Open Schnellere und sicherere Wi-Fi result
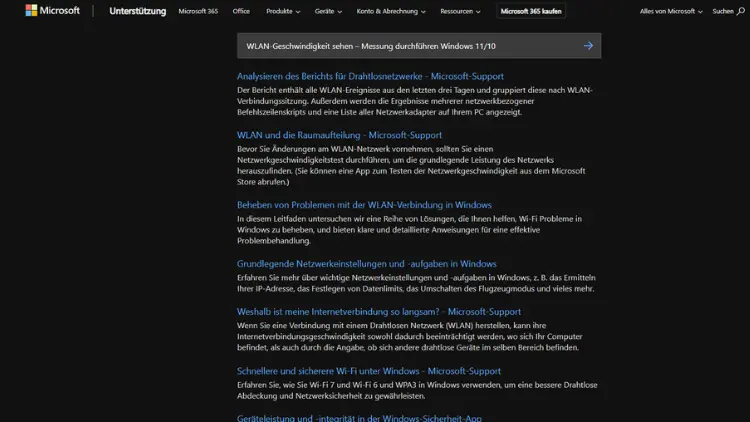The height and width of the screenshot is (422, 750). coord(369,371)
